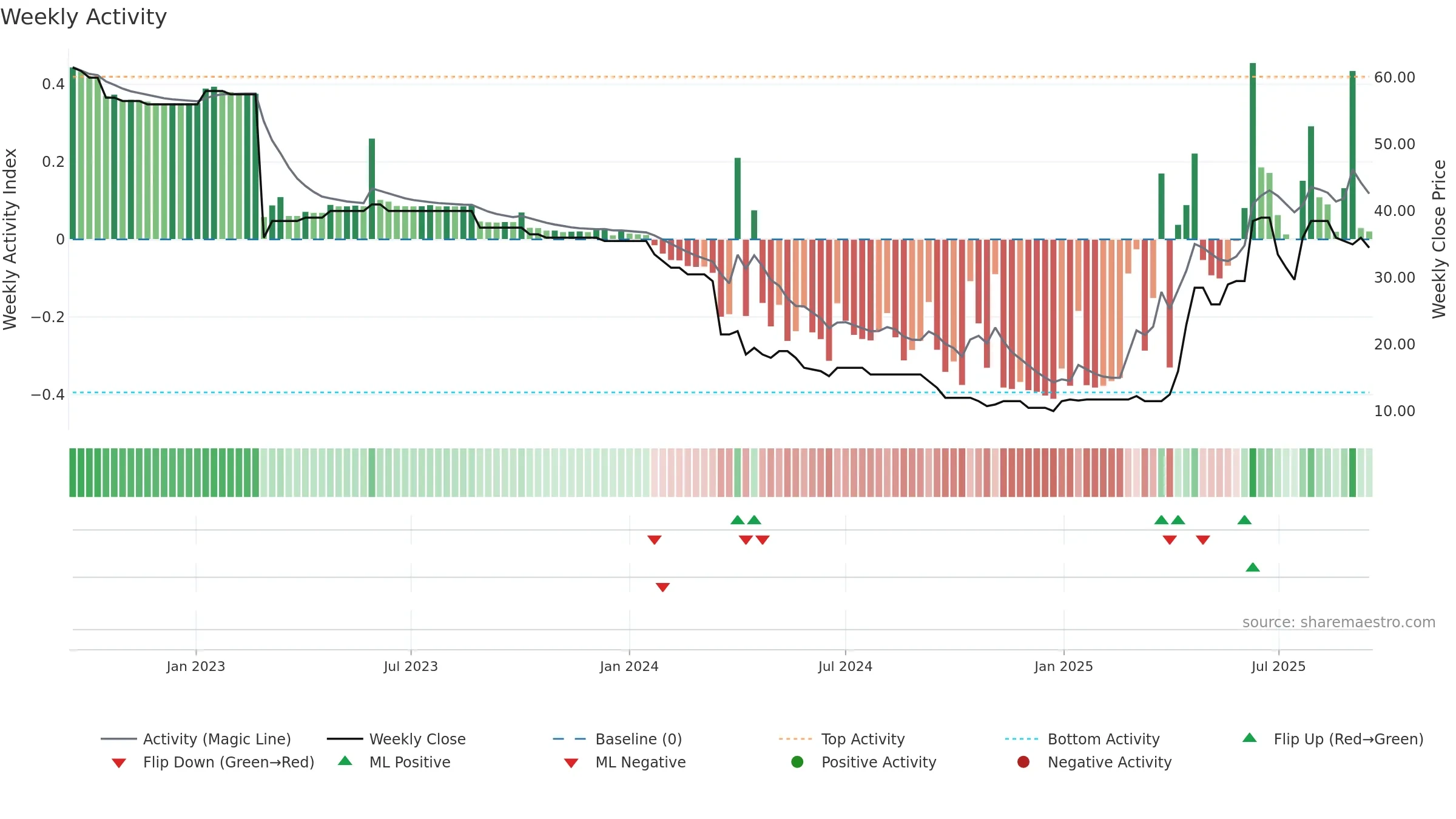Click the source: sharemaestro.com text
This screenshot has height=819, width=1456.
1339,622
